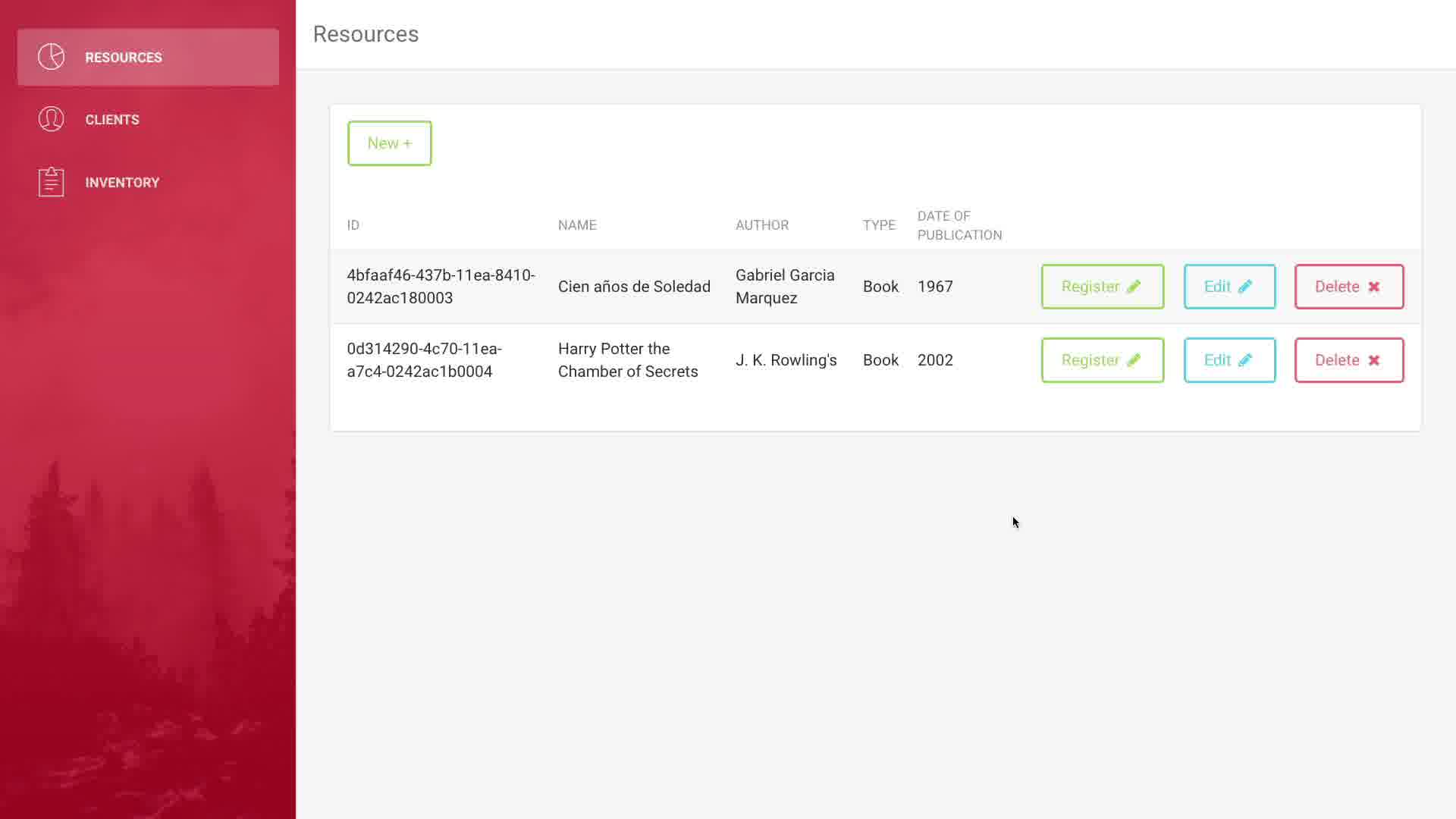Click X icon in Harry Potter Delete
Screen dimensions: 1456x819
tap(1373, 360)
